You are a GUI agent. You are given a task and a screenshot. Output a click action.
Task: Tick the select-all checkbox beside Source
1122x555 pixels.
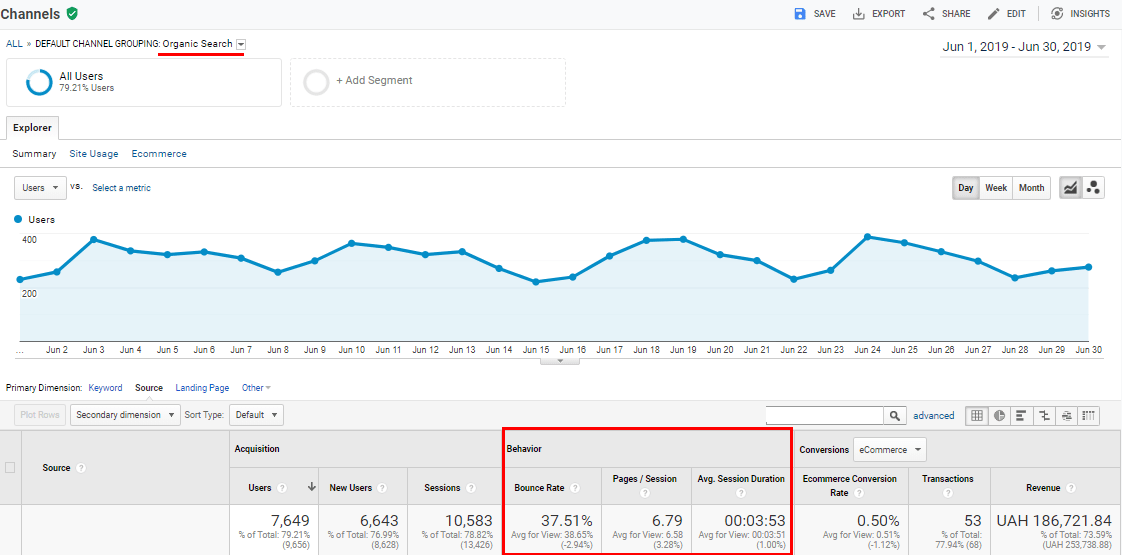click(x=10, y=468)
